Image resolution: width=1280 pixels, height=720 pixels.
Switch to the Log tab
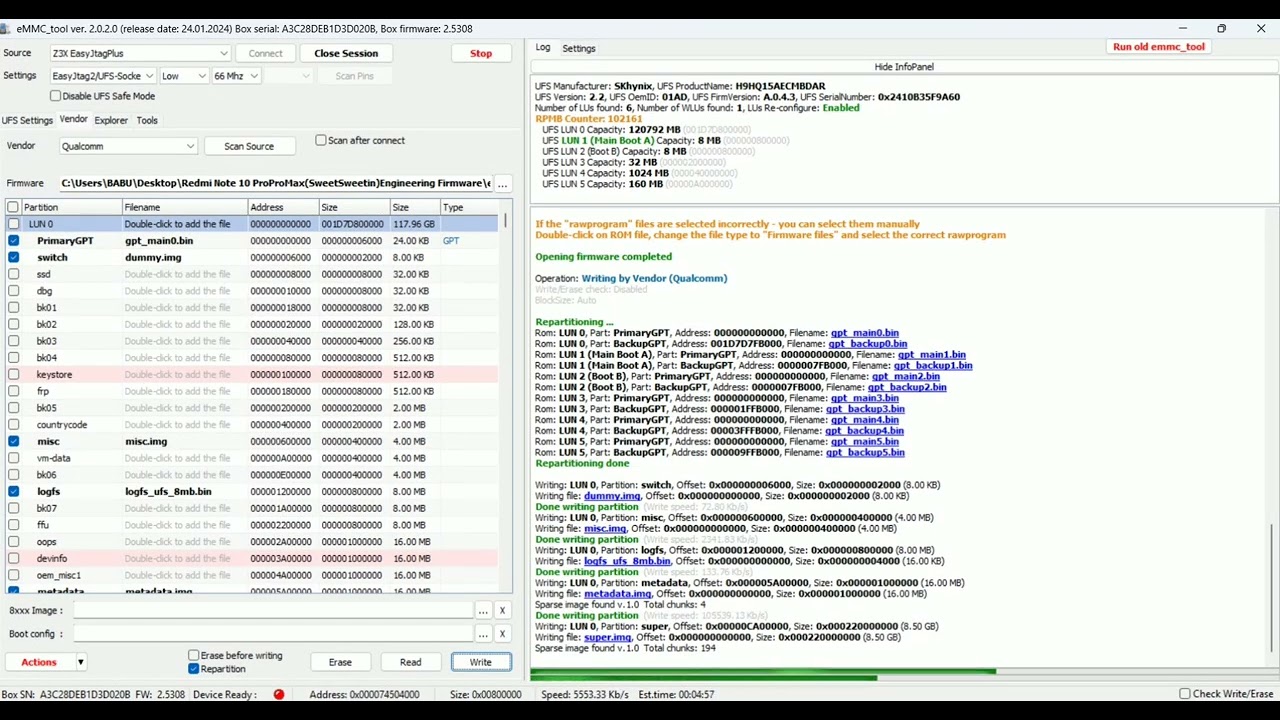542,48
